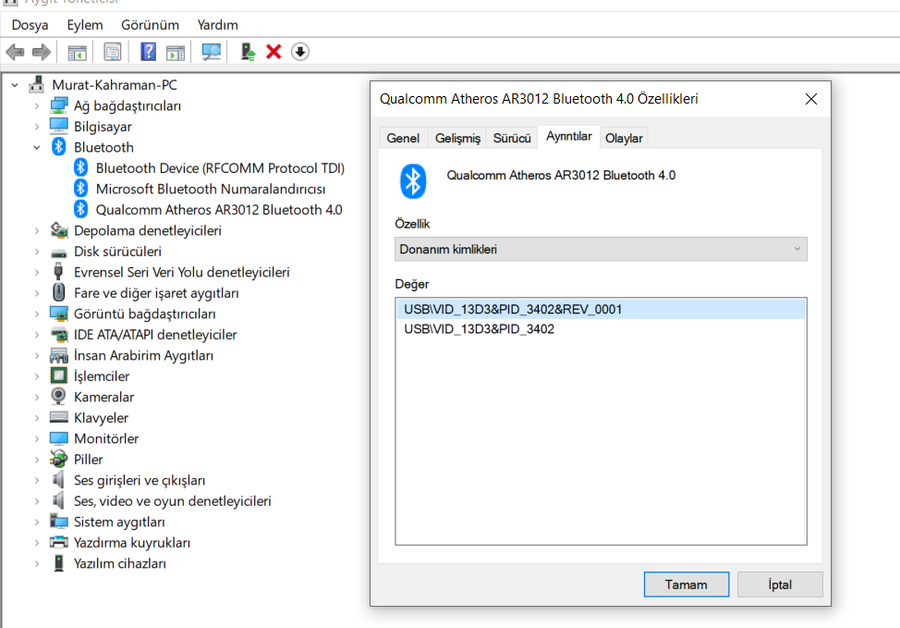Screen dimensions: 900x628
Task: Confirm with the Tamam button
Action: (x=686, y=584)
